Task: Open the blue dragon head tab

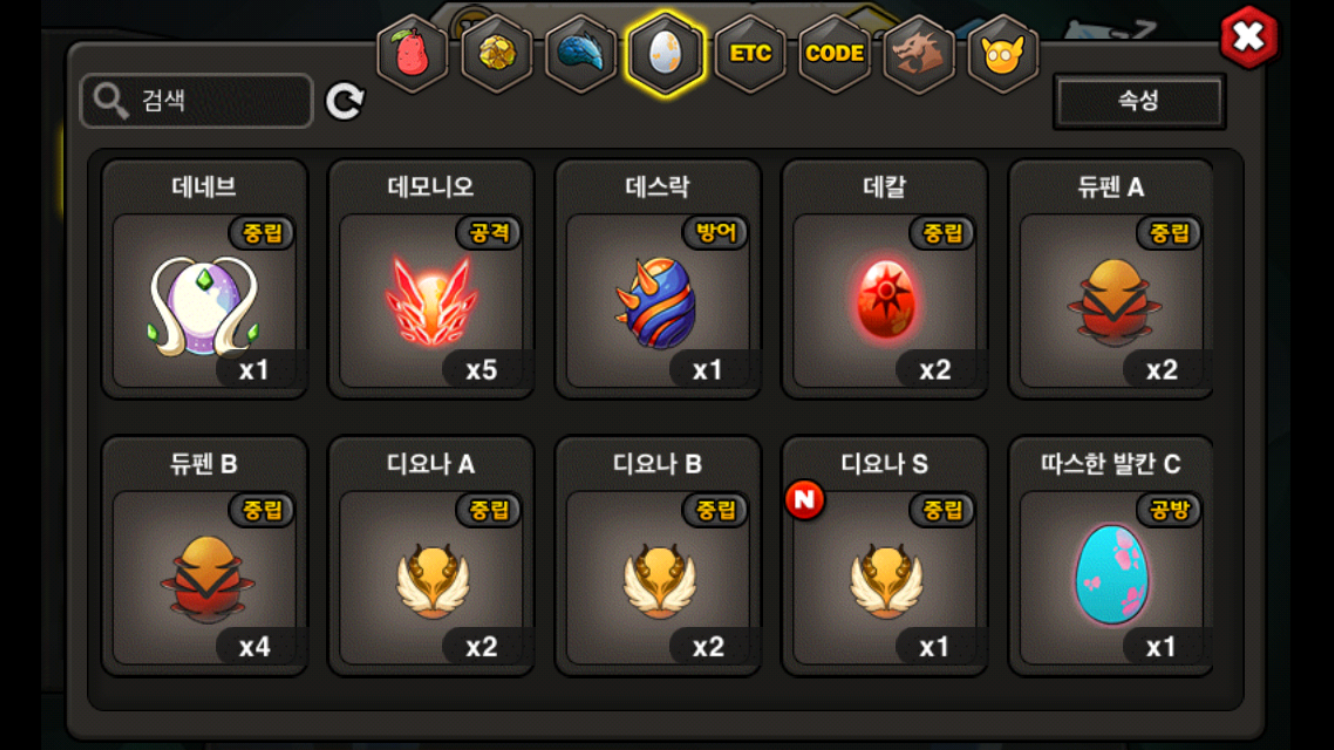Action: pyautogui.click(x=580, y=53)
